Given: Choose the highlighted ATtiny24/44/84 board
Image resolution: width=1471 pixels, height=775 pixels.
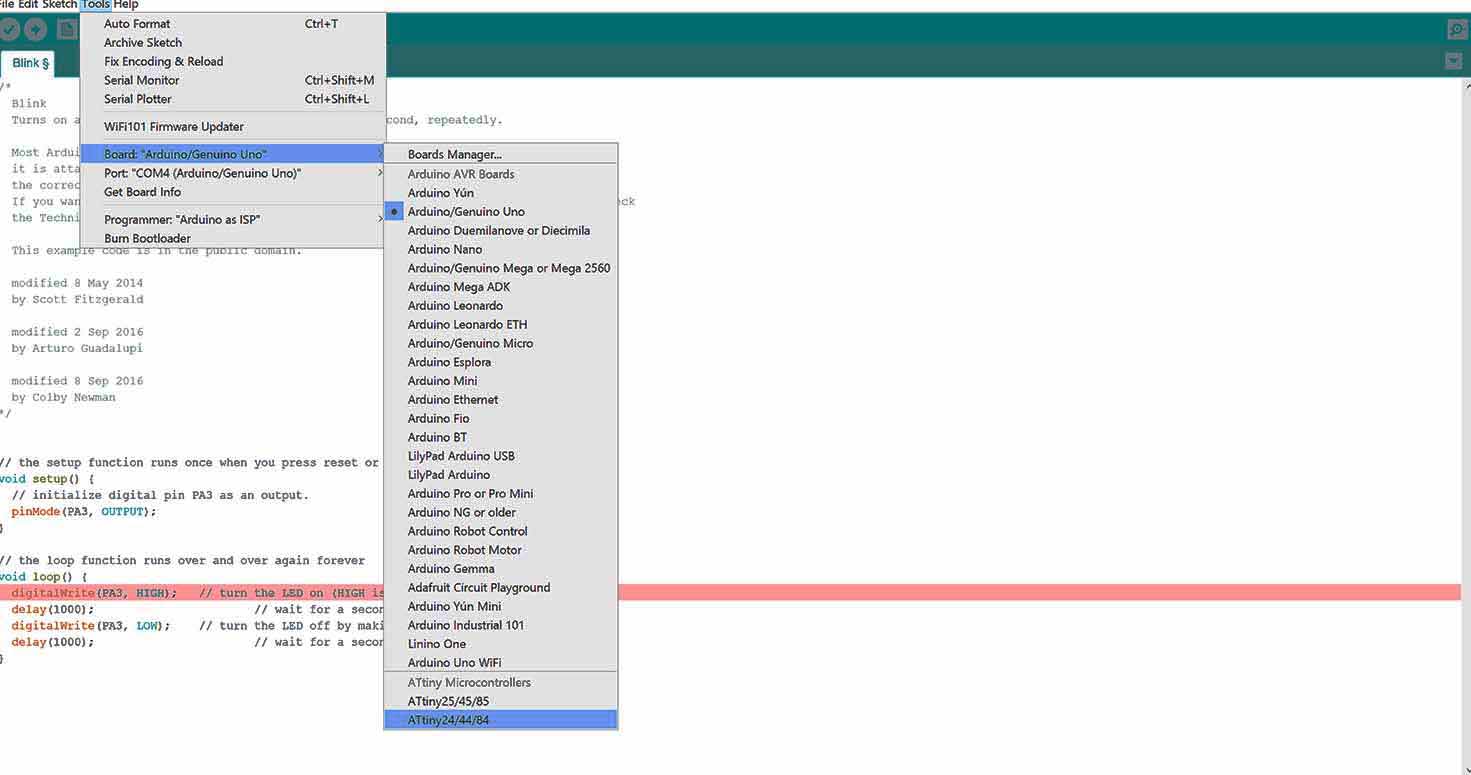Looking at the screenshot, I should 501,720.
